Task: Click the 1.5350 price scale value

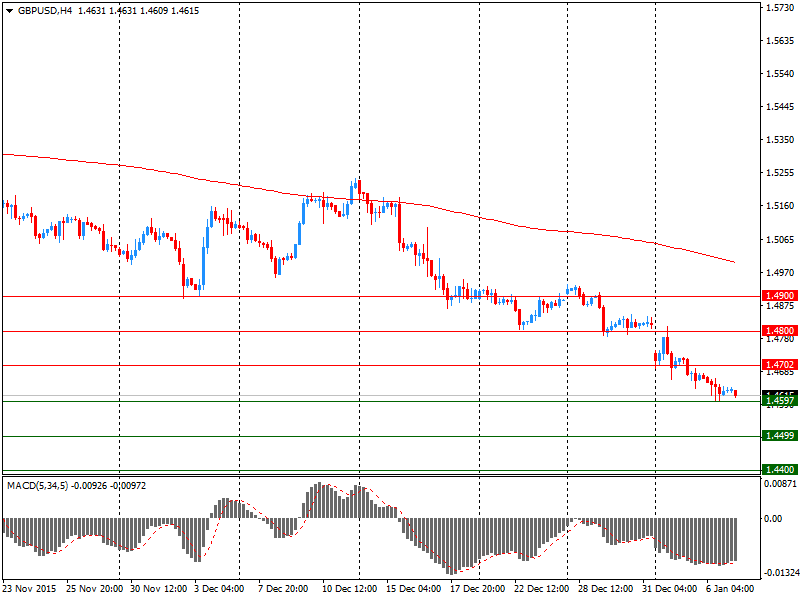Action: click(x=780, y=140)
